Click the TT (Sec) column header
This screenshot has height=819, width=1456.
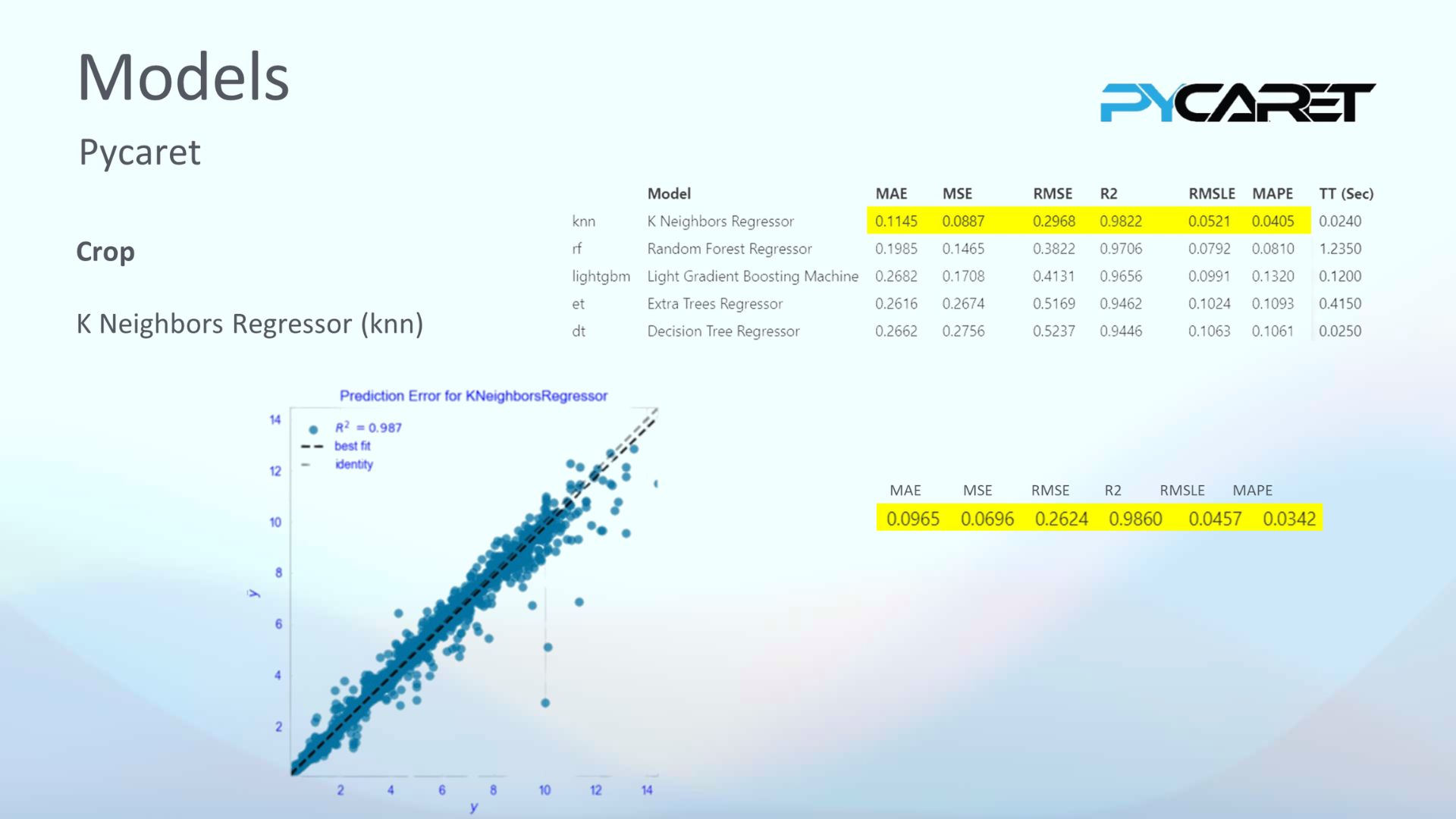point(1345,193)
